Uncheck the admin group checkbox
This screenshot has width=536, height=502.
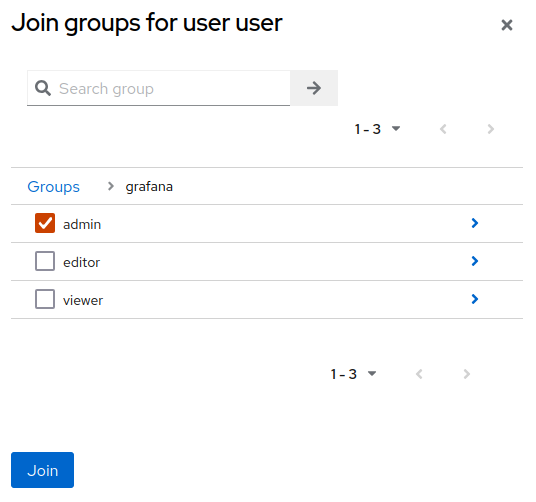(45, 223)
